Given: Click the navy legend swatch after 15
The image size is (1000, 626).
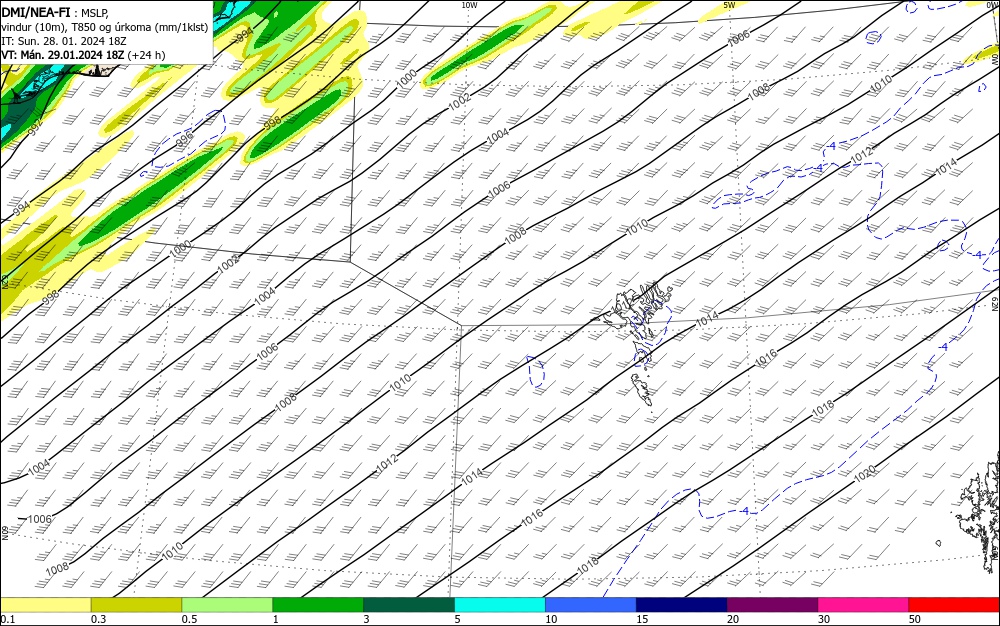Looking at the screenshot, I should (x=681, y=605).
